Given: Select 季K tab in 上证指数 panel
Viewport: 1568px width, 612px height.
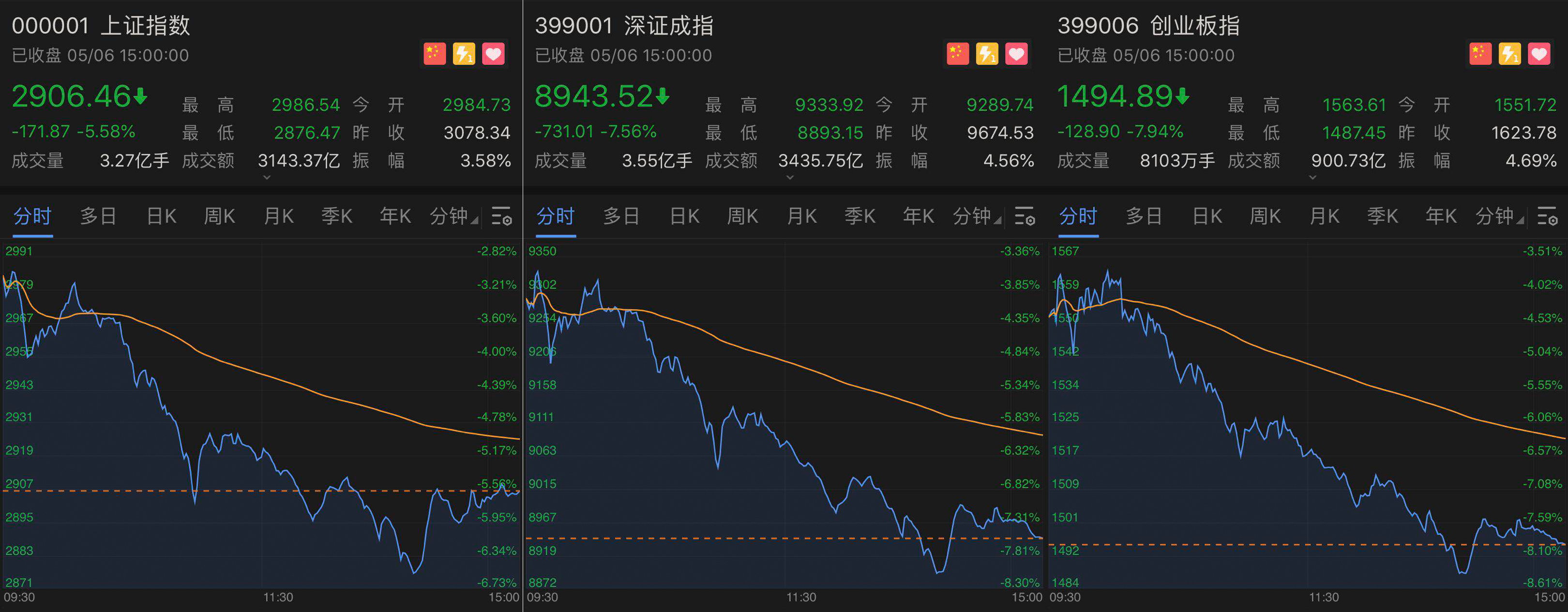Looking at the screenshot, I should point(337,216).
